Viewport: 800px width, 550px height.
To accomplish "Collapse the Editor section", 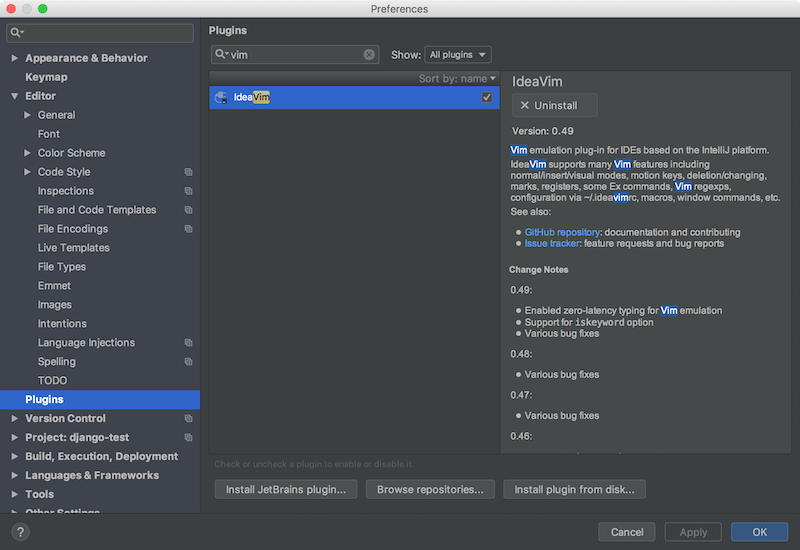I will 15,96.
